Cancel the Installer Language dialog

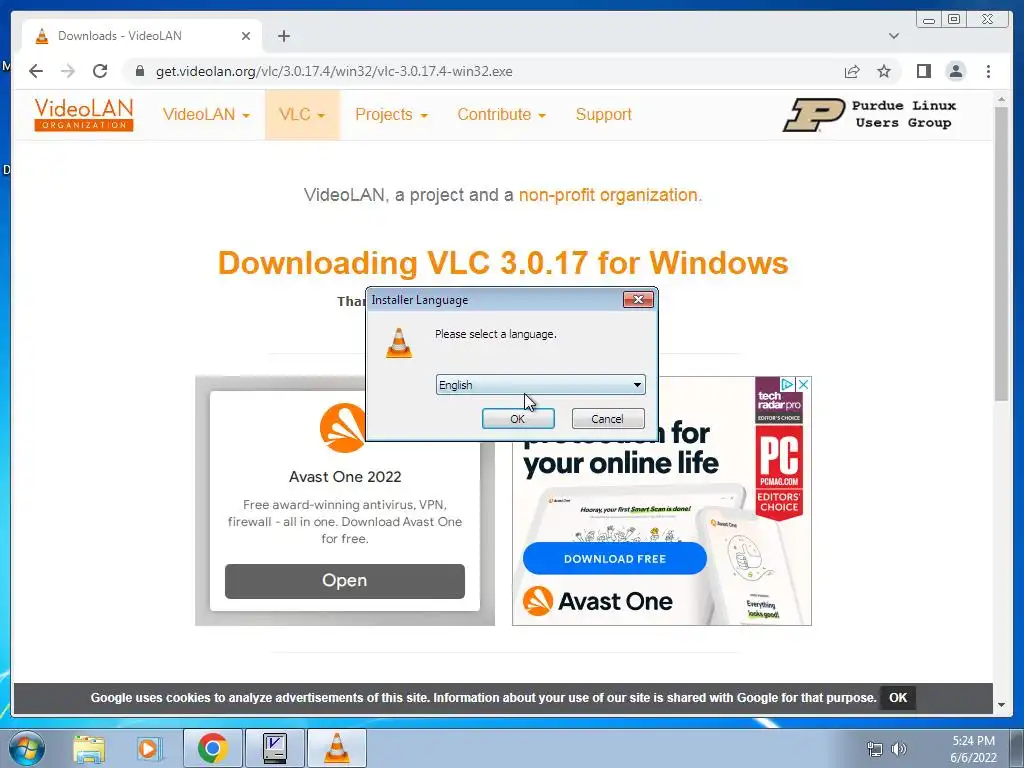607,419
